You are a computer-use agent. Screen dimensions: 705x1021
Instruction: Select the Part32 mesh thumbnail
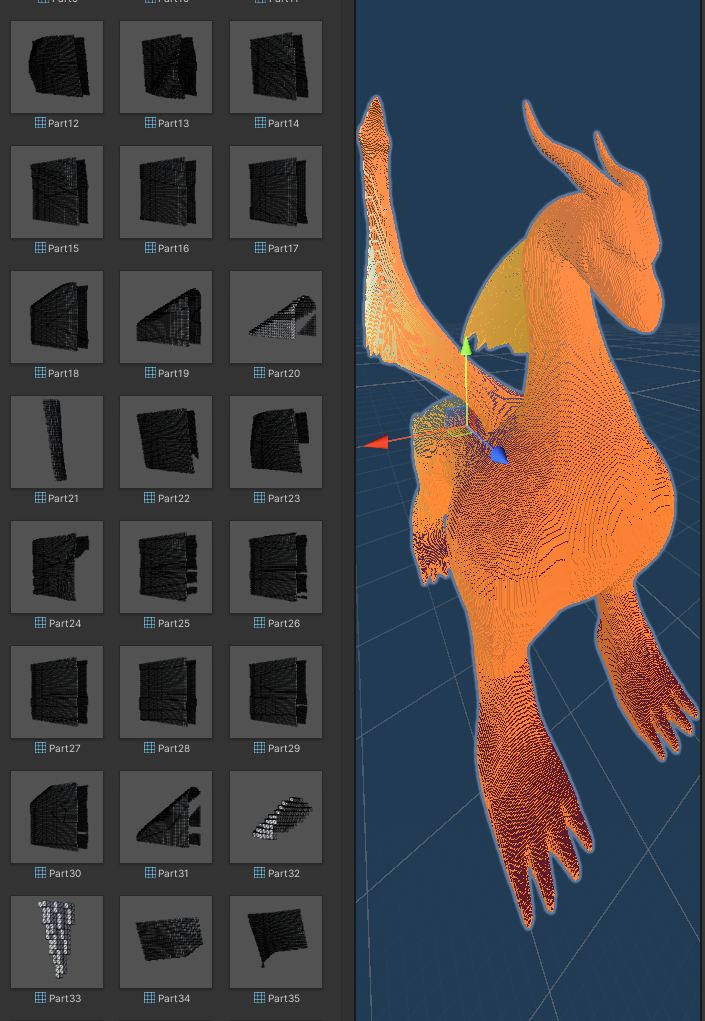pyautogui.click(x=276, y=817)
